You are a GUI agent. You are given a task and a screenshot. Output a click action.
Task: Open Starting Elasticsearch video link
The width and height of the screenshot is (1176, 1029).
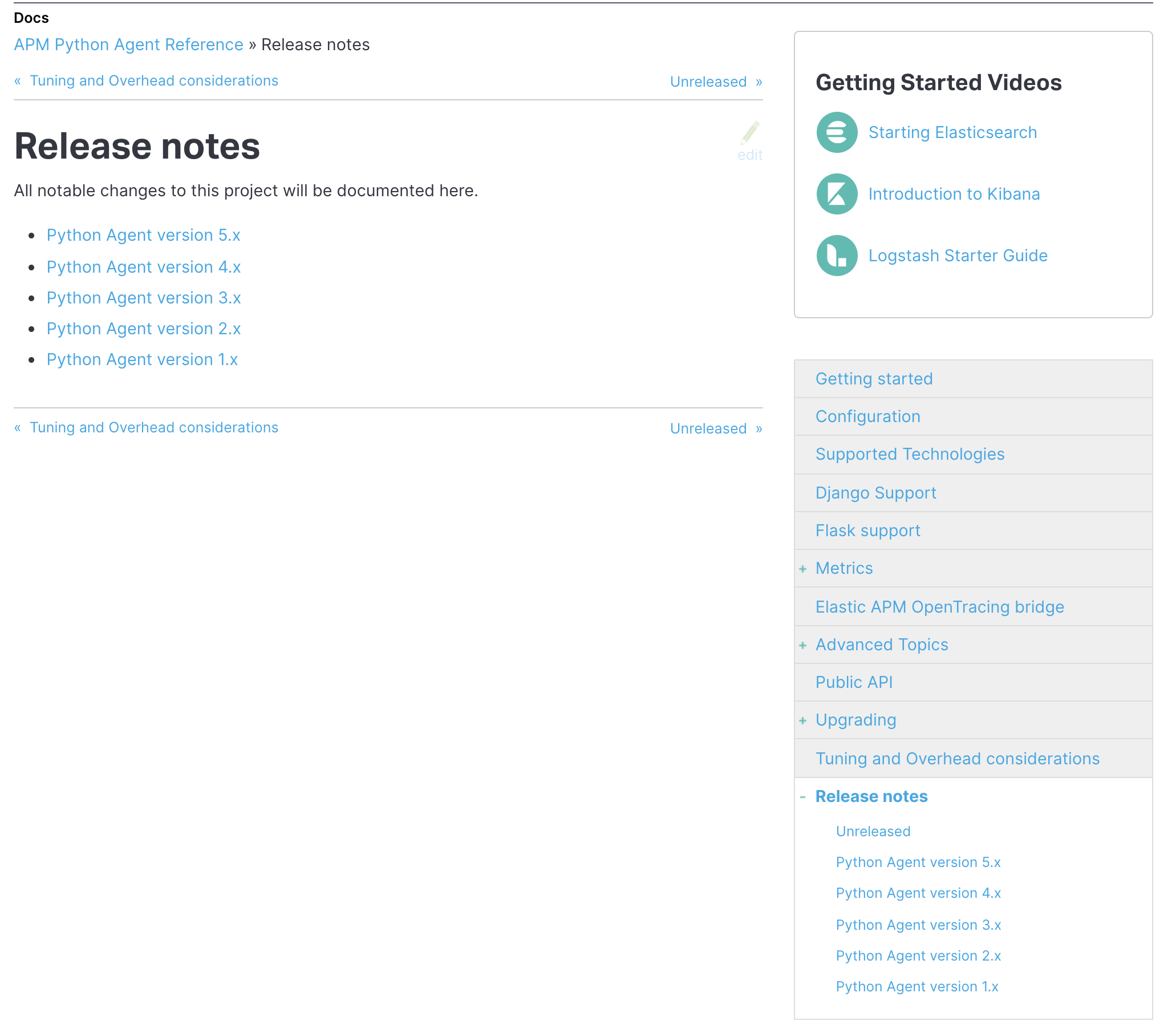pos(952,133)
